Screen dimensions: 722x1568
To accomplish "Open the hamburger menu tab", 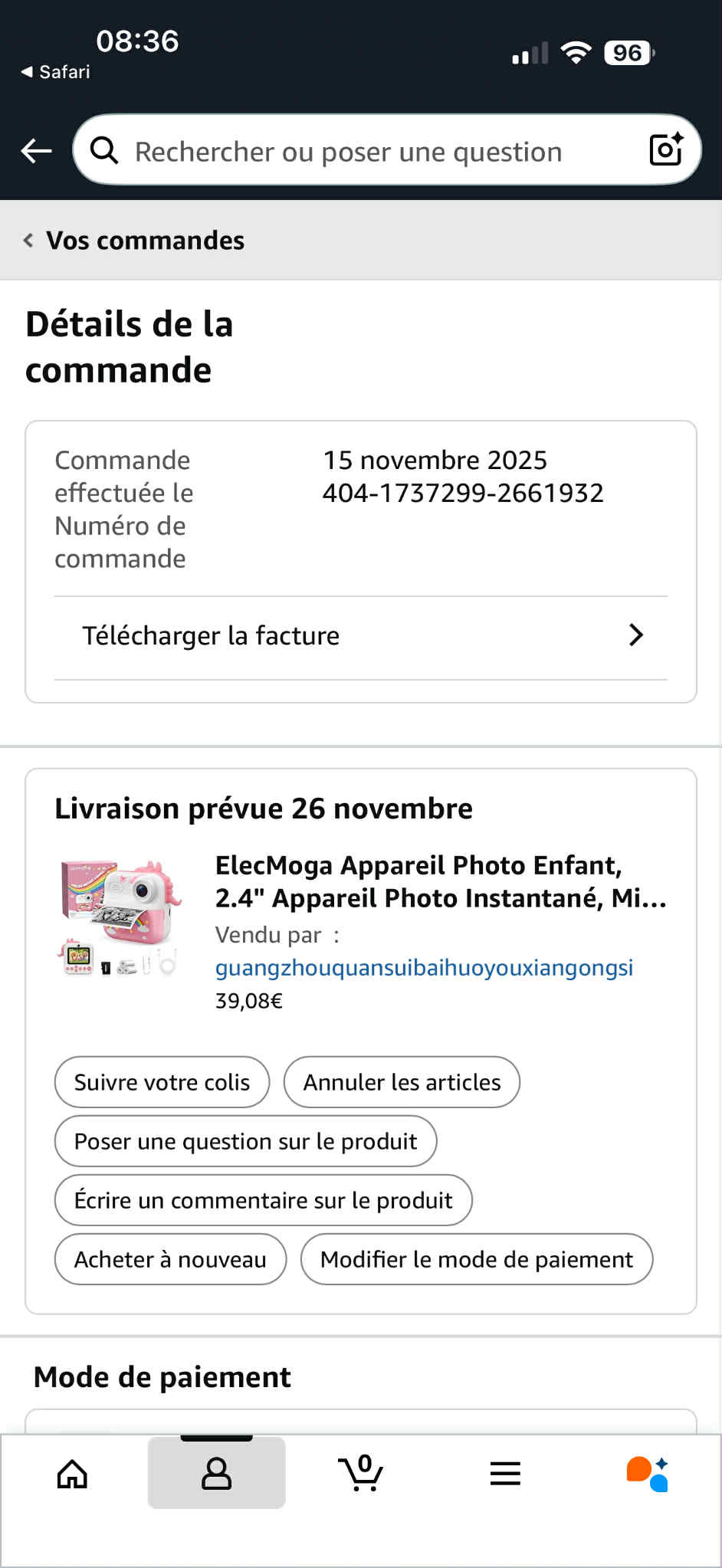I will tap(505, 1473).
